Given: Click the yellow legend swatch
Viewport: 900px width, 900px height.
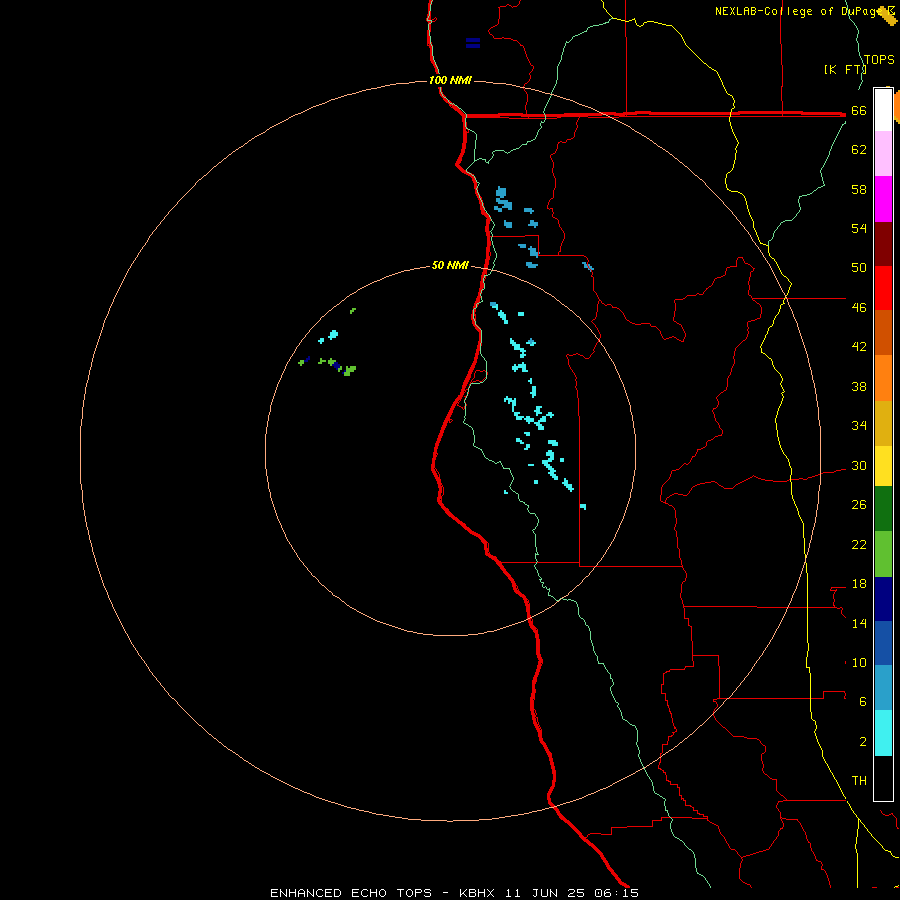Looking at the screenshot, I should pyautogui.click(x=883, y=465).
